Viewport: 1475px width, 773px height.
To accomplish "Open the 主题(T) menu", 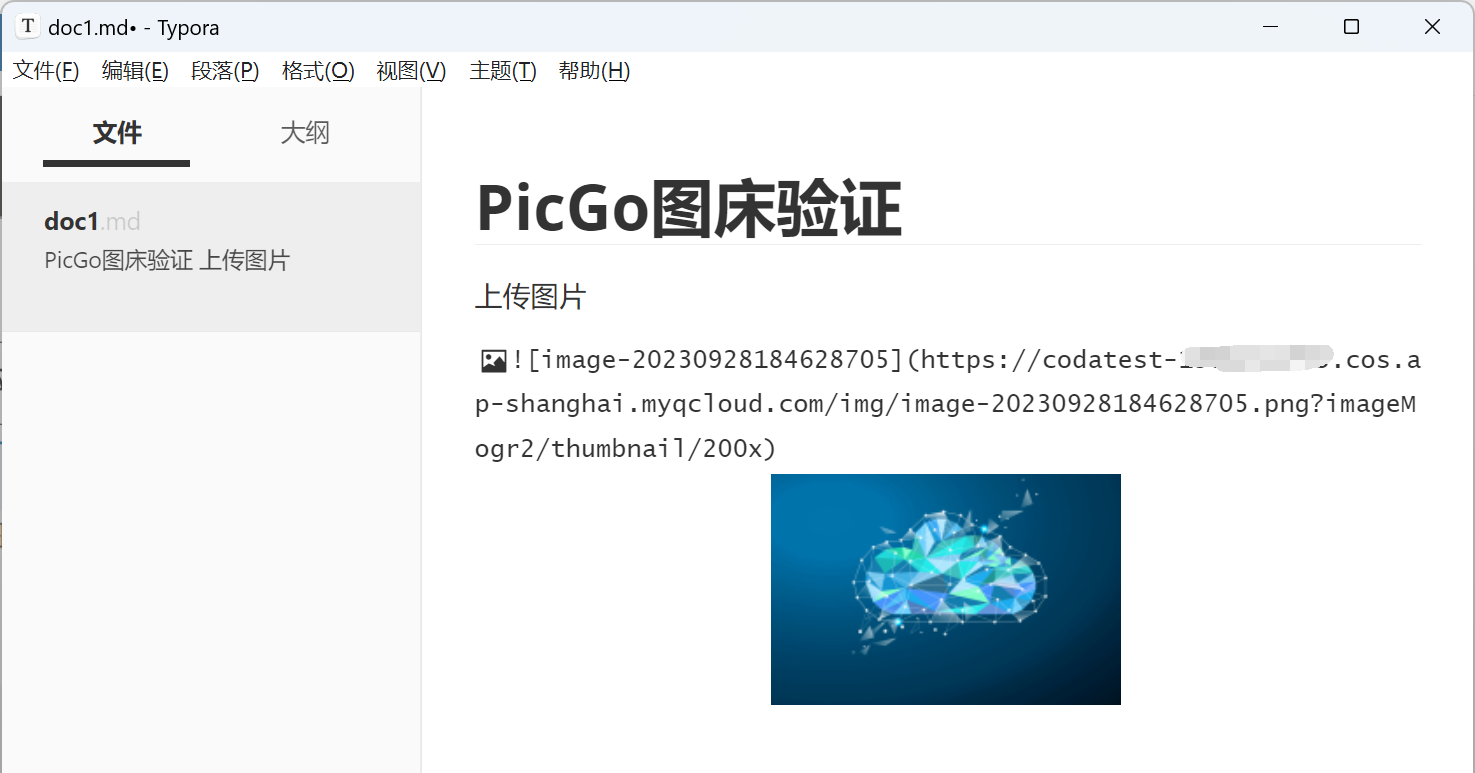I will pos(503,71).
